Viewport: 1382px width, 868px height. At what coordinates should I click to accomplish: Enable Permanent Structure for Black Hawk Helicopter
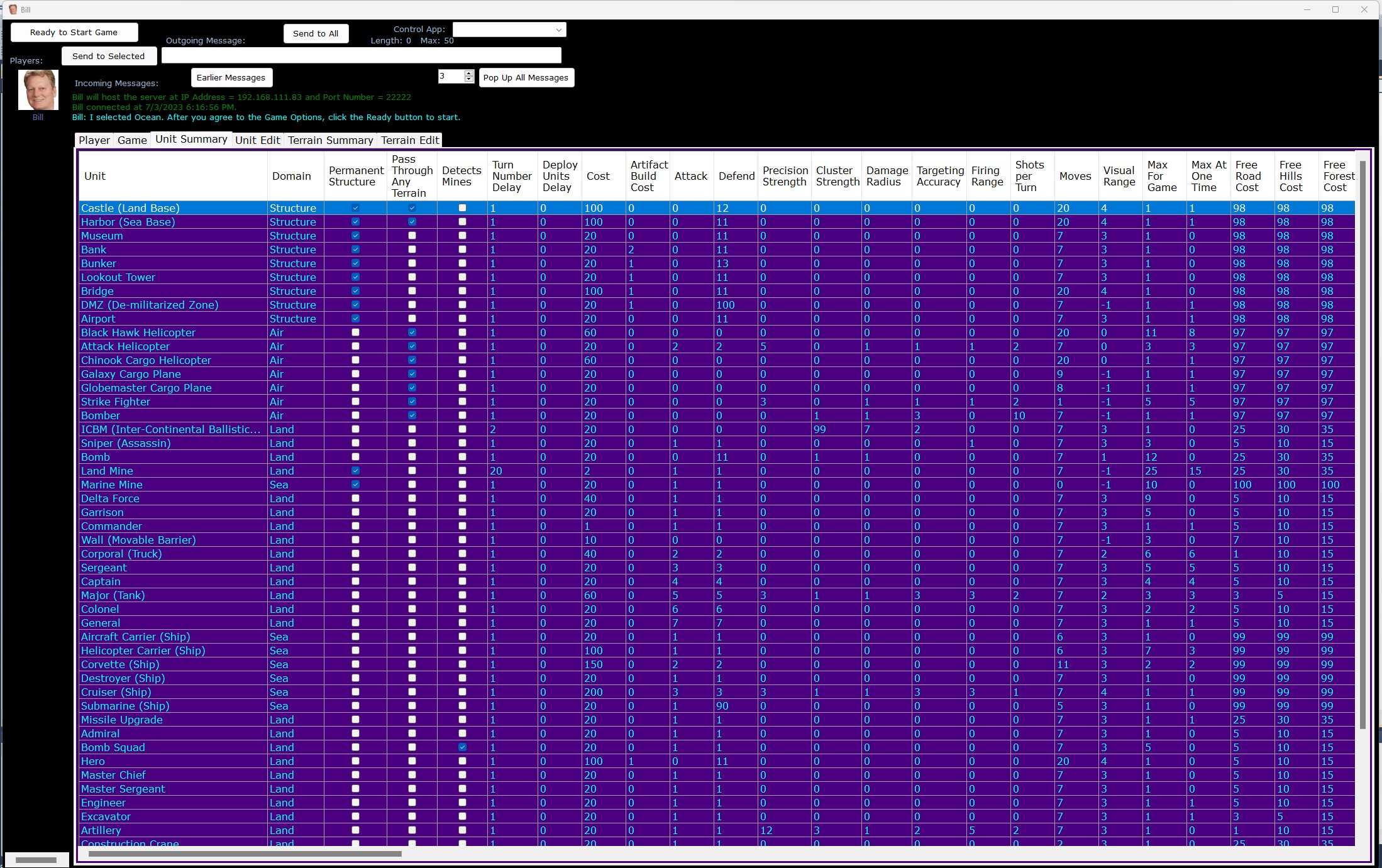pyautogui.click(x=355, y=332)
